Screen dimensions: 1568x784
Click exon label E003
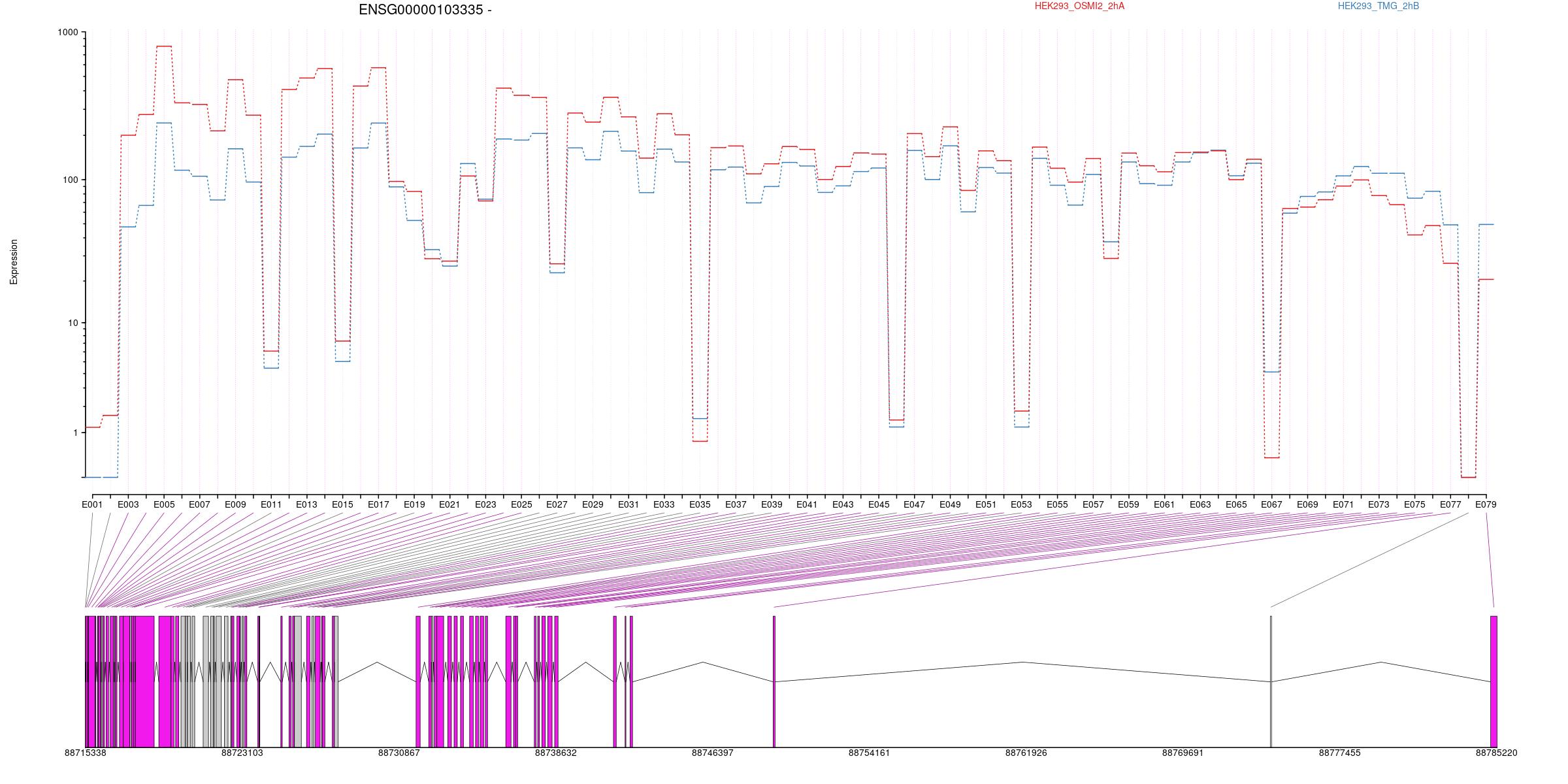tap(128, 504)
